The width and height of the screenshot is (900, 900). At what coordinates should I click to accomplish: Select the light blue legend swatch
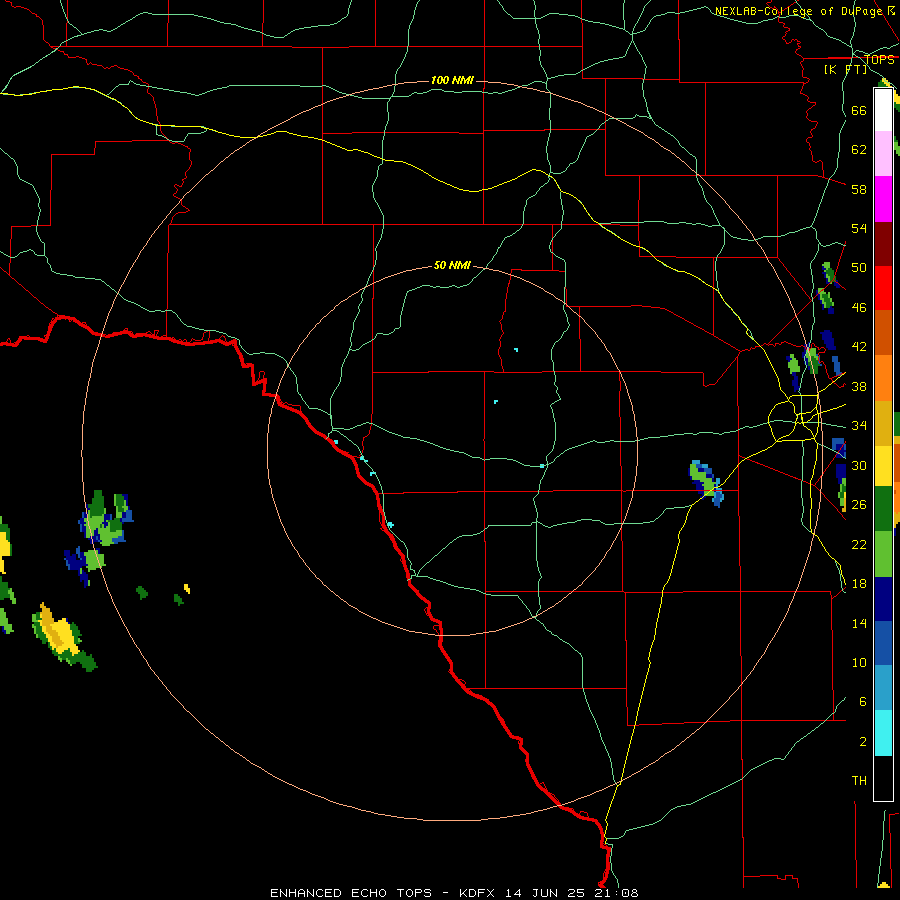883,688
